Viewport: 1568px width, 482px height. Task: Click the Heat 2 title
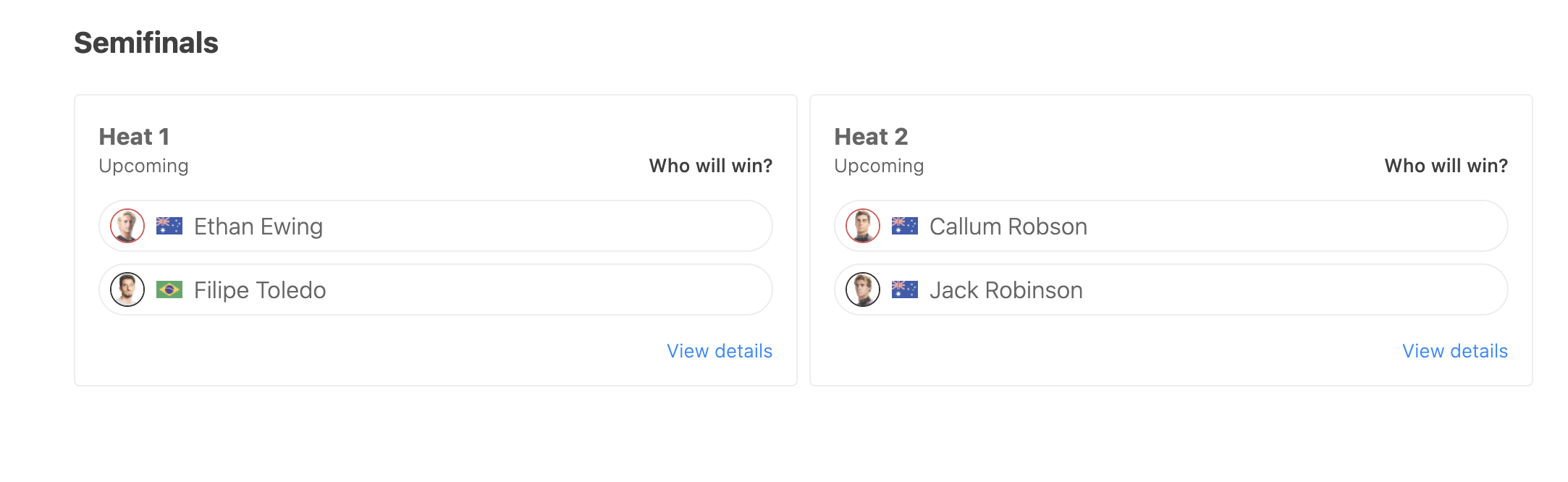(871, 137)
